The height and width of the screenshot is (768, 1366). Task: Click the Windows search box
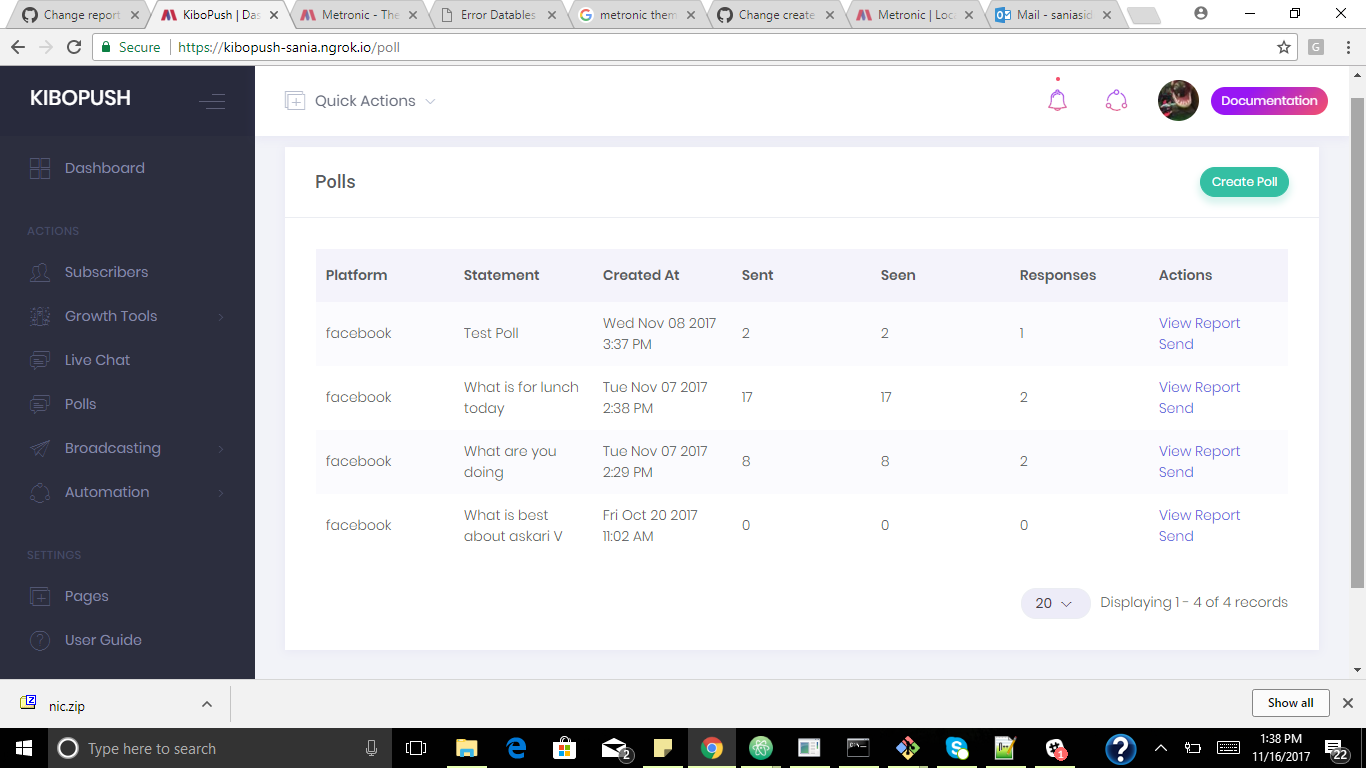point(220,748)
